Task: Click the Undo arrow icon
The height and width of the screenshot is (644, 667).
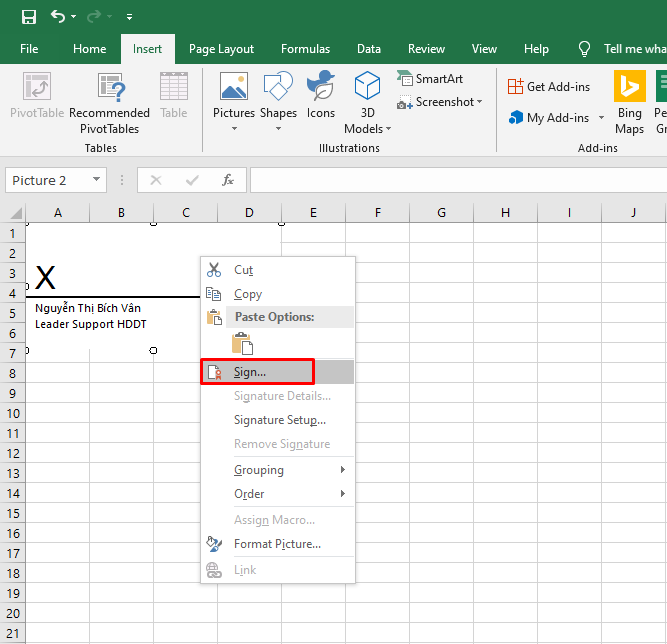Action: pos(58,17)
